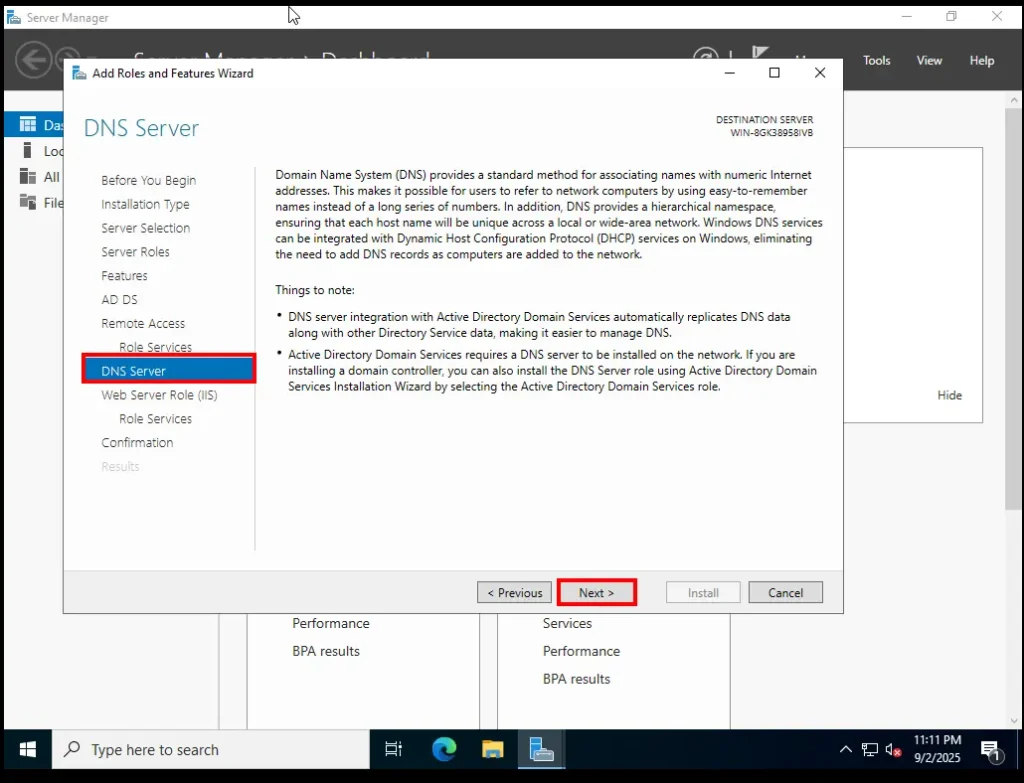The image size is (1024, 783).
Task: Go to the Server Selection step
Action: click(x=146, y=228)
